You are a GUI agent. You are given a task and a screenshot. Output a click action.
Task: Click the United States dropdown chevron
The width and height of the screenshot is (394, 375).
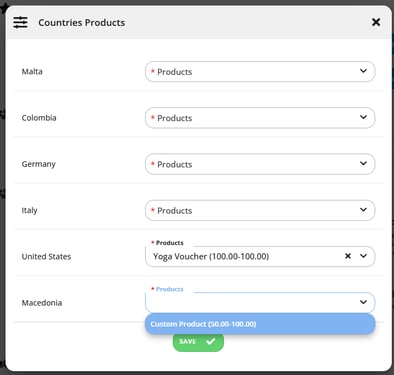tap(363, 256)
